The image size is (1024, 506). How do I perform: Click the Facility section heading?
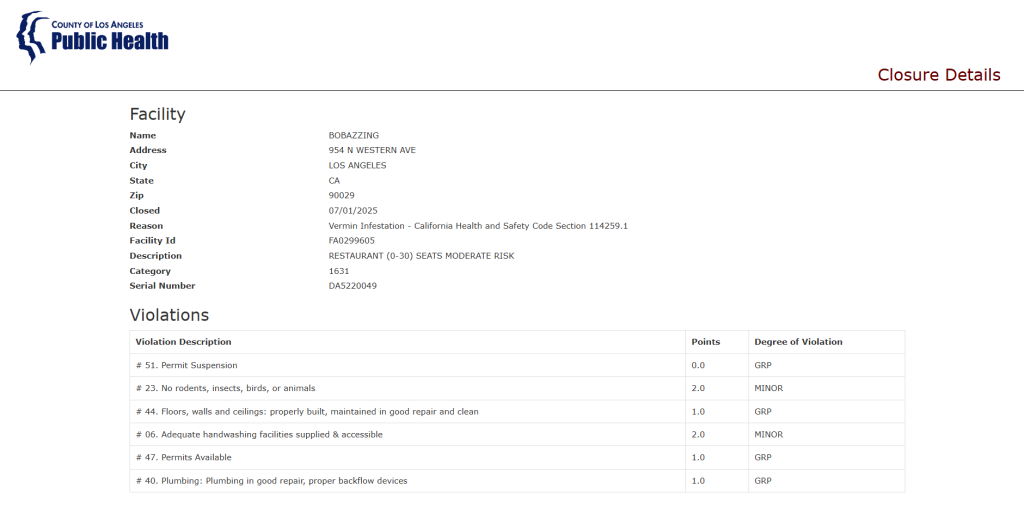click(157, 114)
